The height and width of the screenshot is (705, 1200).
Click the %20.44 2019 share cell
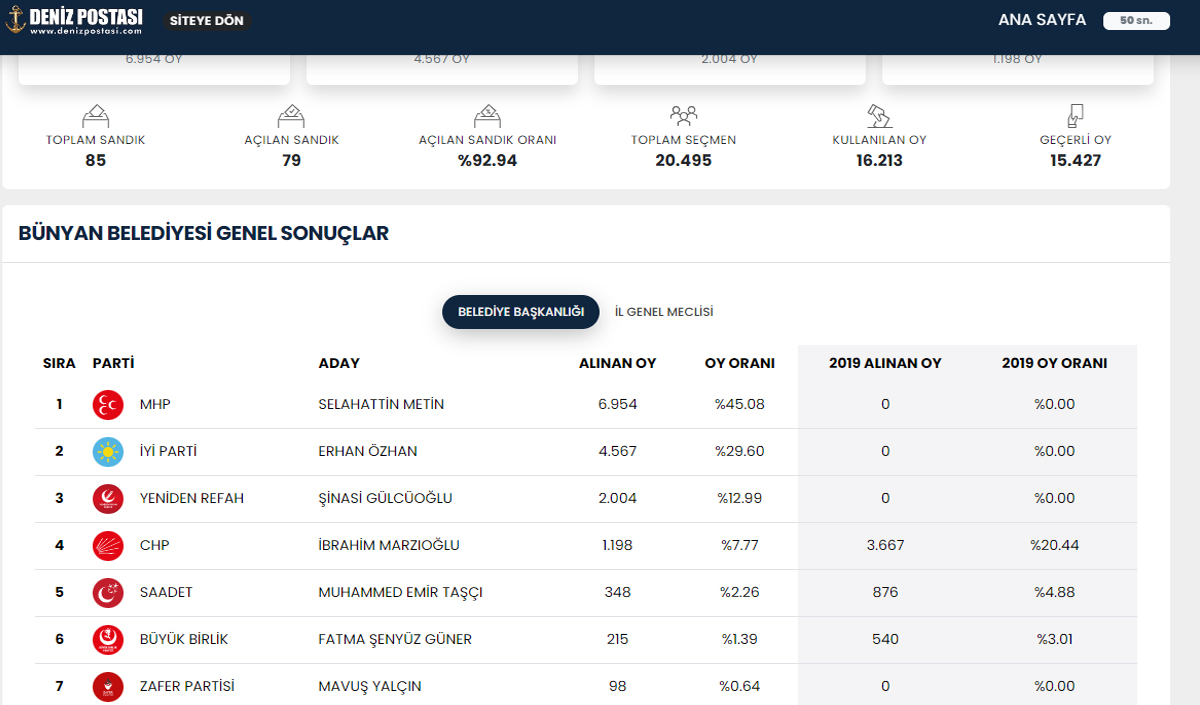[1054, 545]
